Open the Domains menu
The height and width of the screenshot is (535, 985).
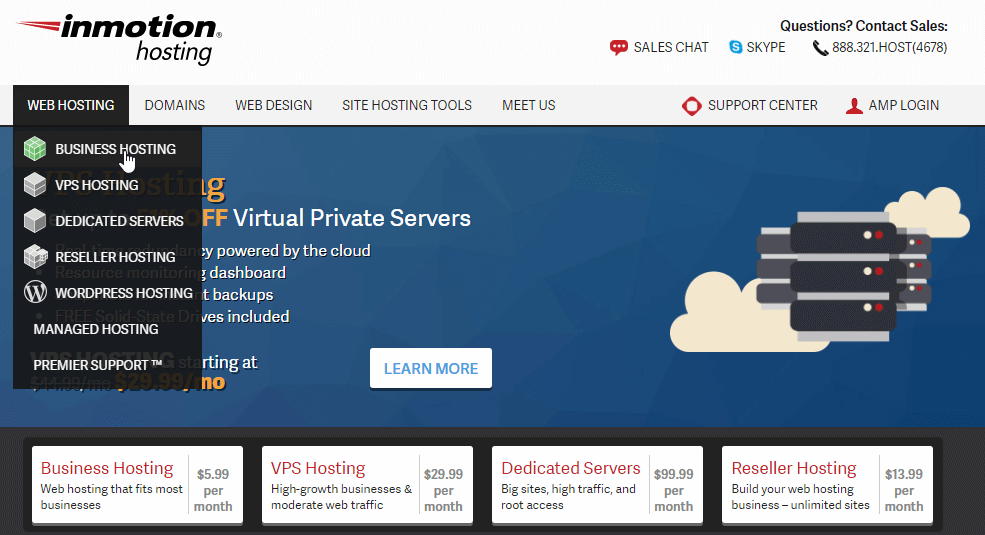click(175, 105)
